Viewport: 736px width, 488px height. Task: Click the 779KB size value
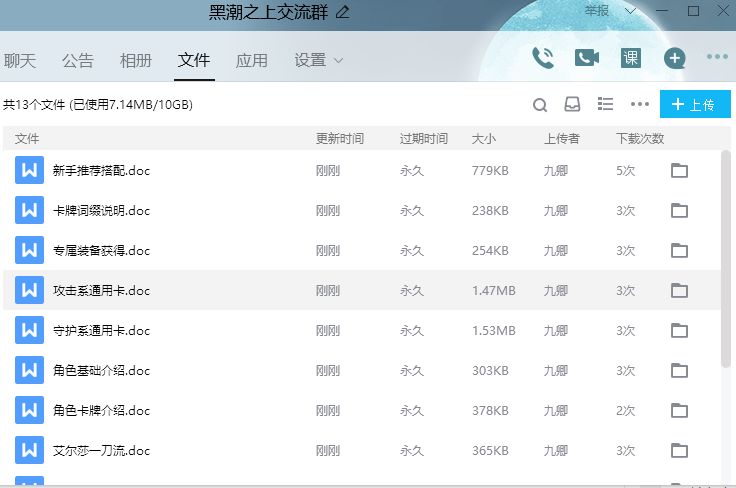point(490,170)
